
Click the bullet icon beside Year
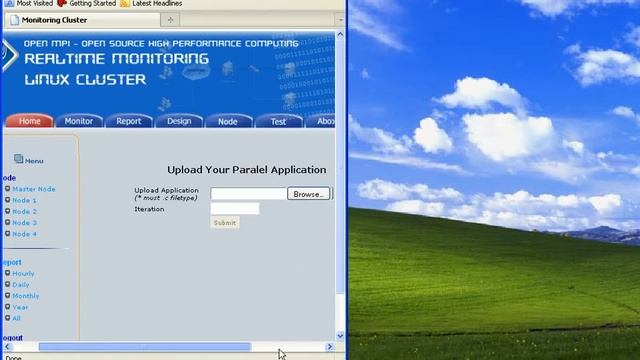(7, 307)
